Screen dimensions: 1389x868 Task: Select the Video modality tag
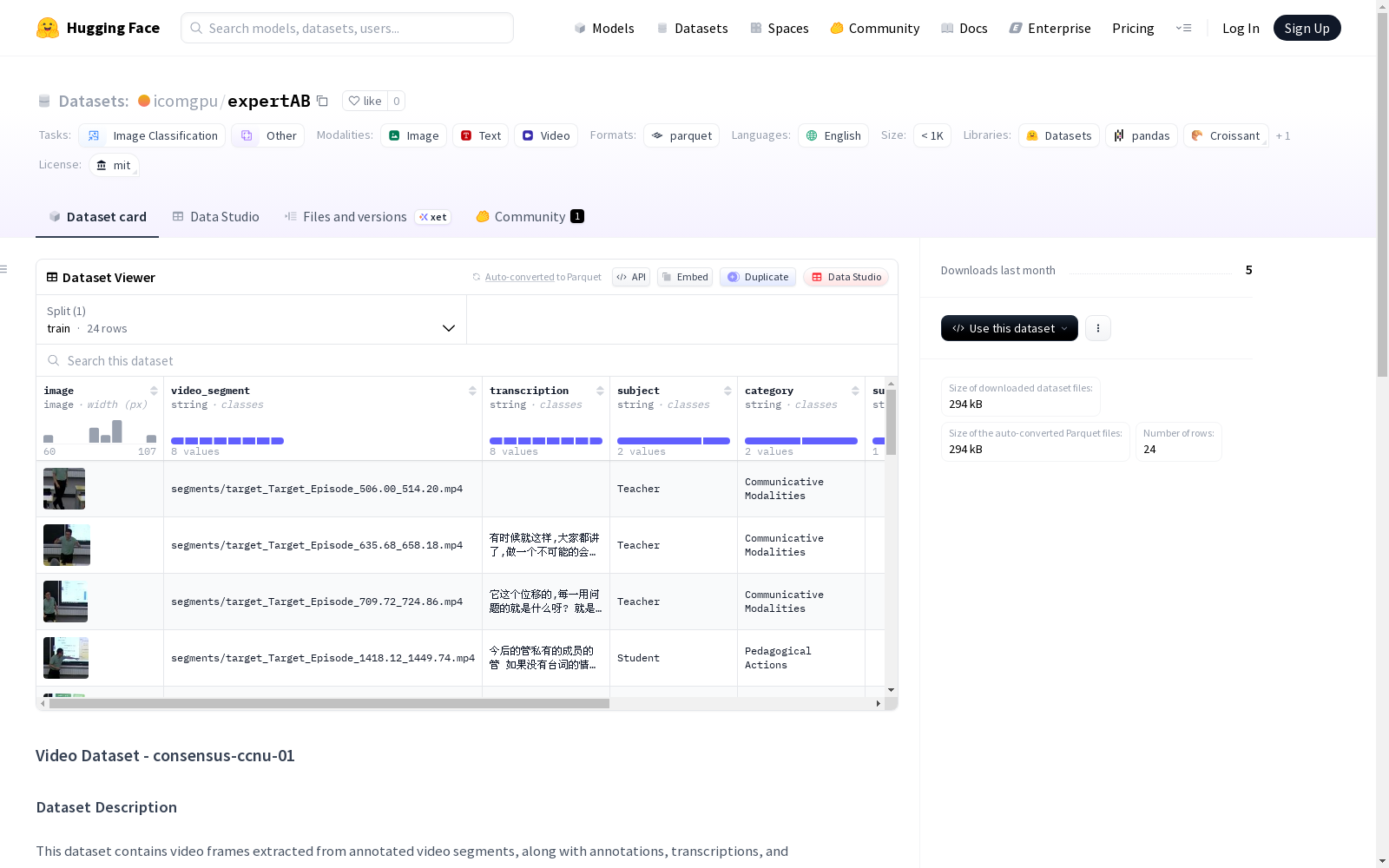[546, 135]
